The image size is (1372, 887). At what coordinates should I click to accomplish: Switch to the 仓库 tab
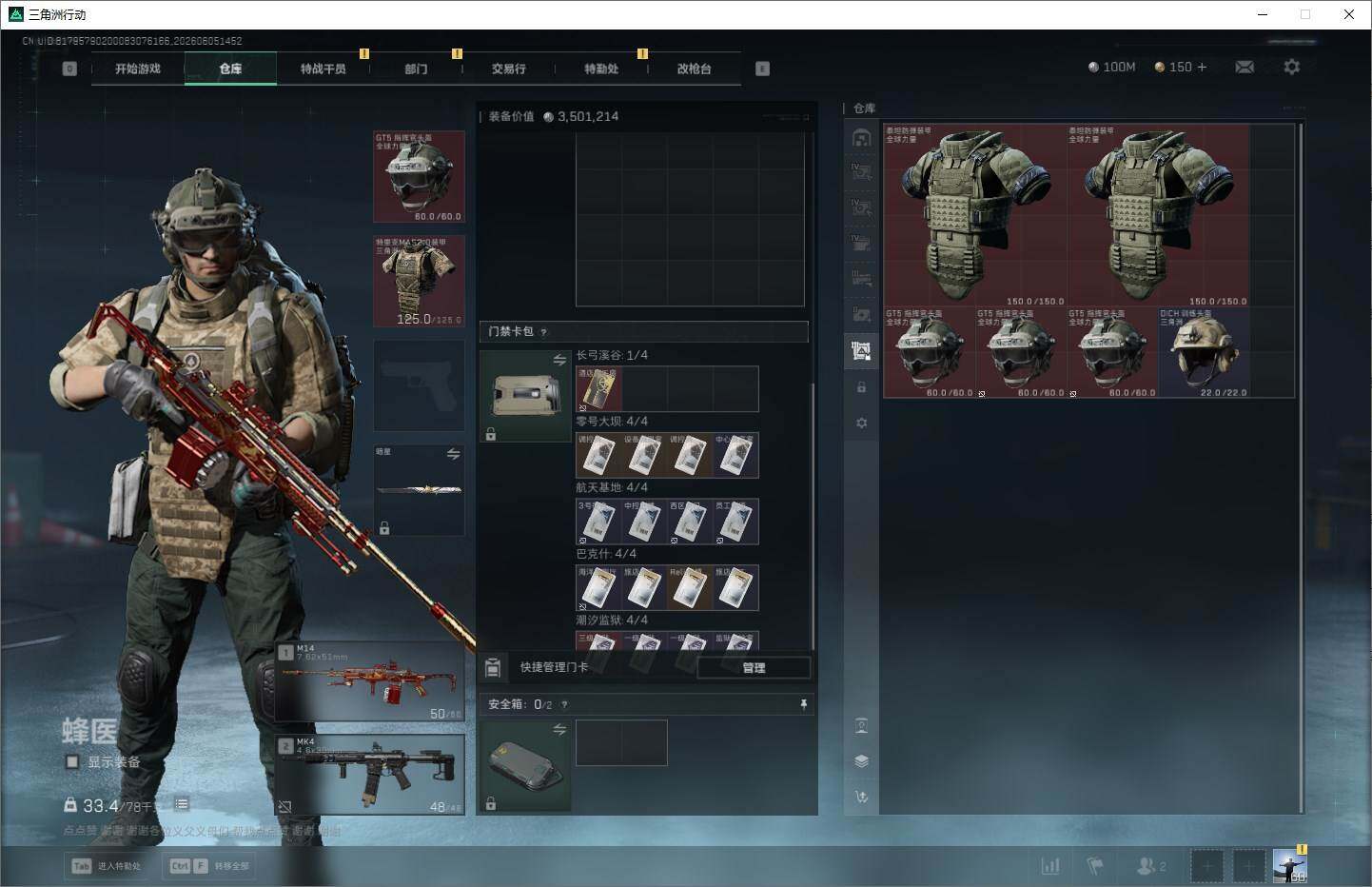(x=230, y=69)
